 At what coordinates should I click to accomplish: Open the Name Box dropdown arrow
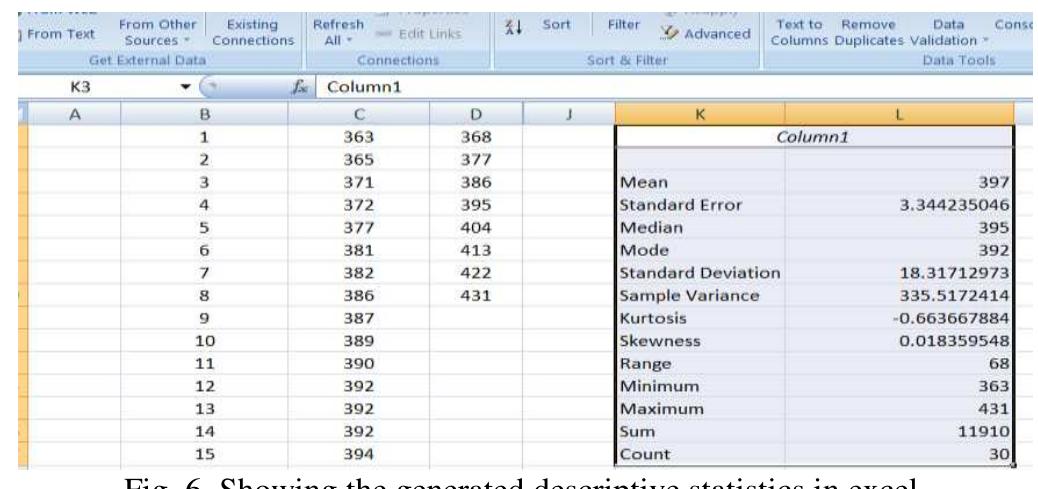186,87
